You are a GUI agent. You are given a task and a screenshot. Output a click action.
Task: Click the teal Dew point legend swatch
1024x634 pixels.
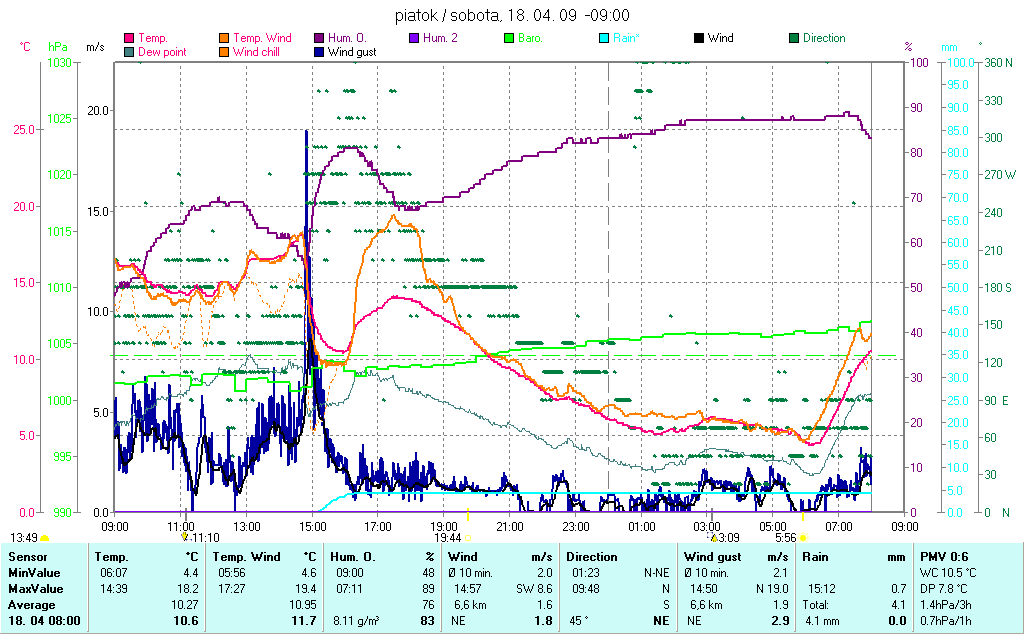tap(129, 52)
